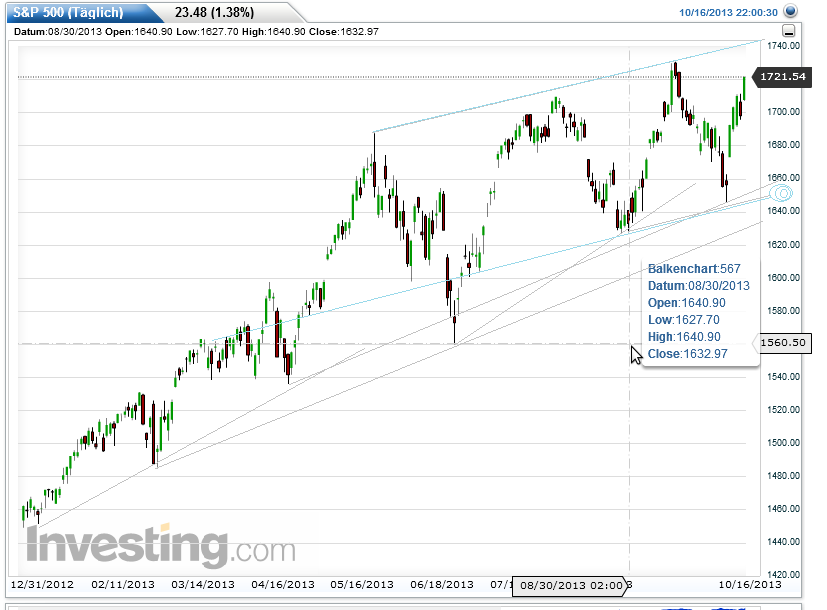Click the 1740.00 price axis label
Screen dimensions: 827x610
[x=783, y=46]
